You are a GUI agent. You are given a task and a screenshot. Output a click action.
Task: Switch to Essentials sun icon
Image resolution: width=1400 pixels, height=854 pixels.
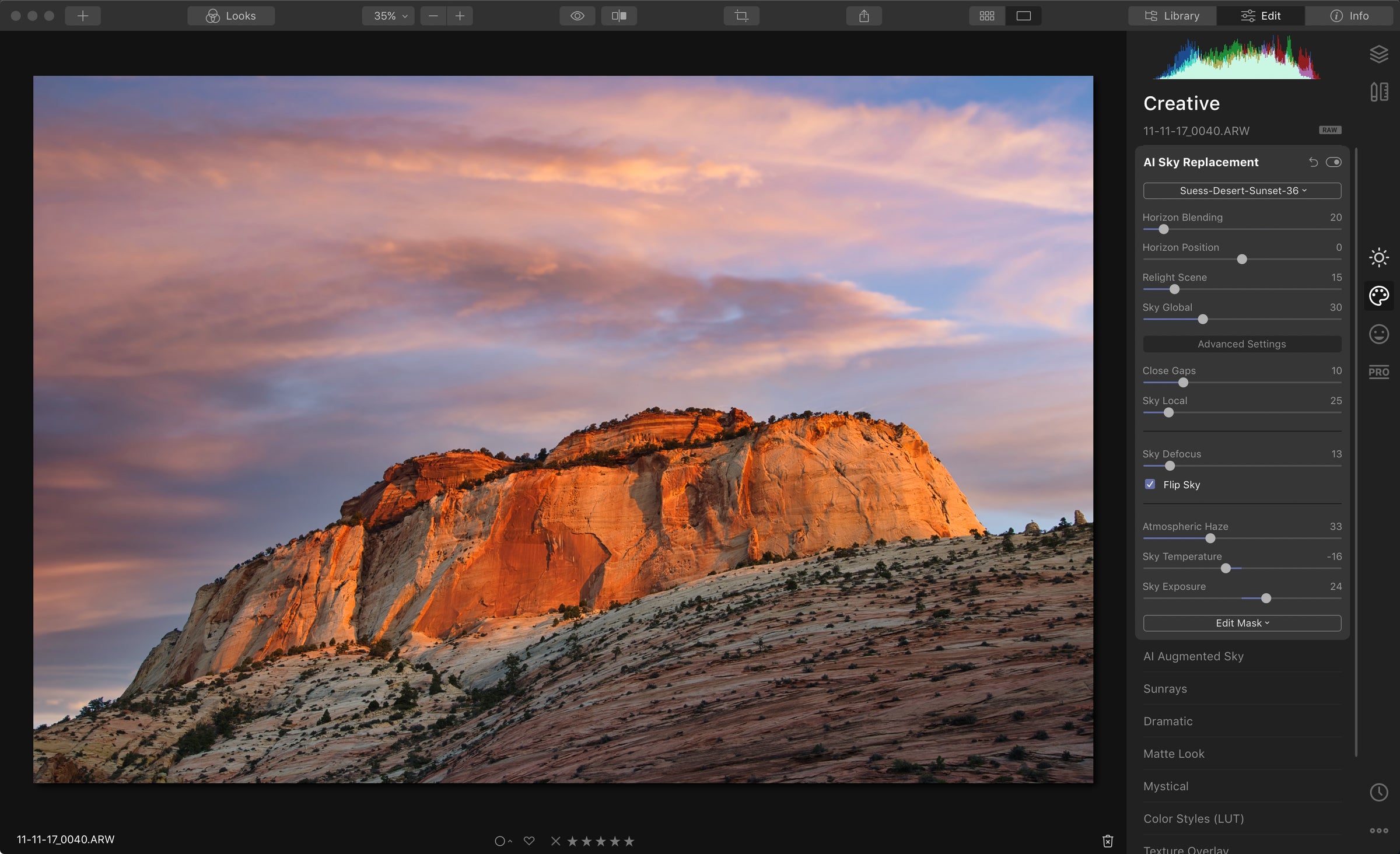click(x=1378, y=257)
